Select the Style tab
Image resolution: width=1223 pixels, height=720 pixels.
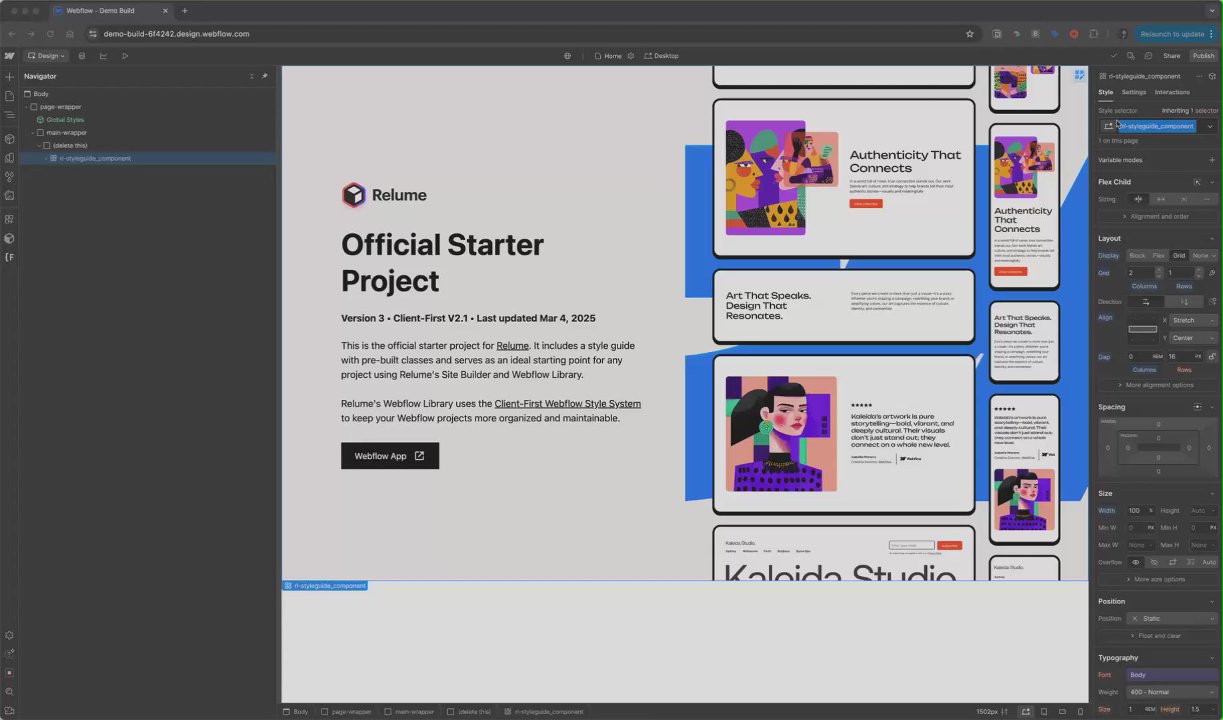(x=1105, y=92)
